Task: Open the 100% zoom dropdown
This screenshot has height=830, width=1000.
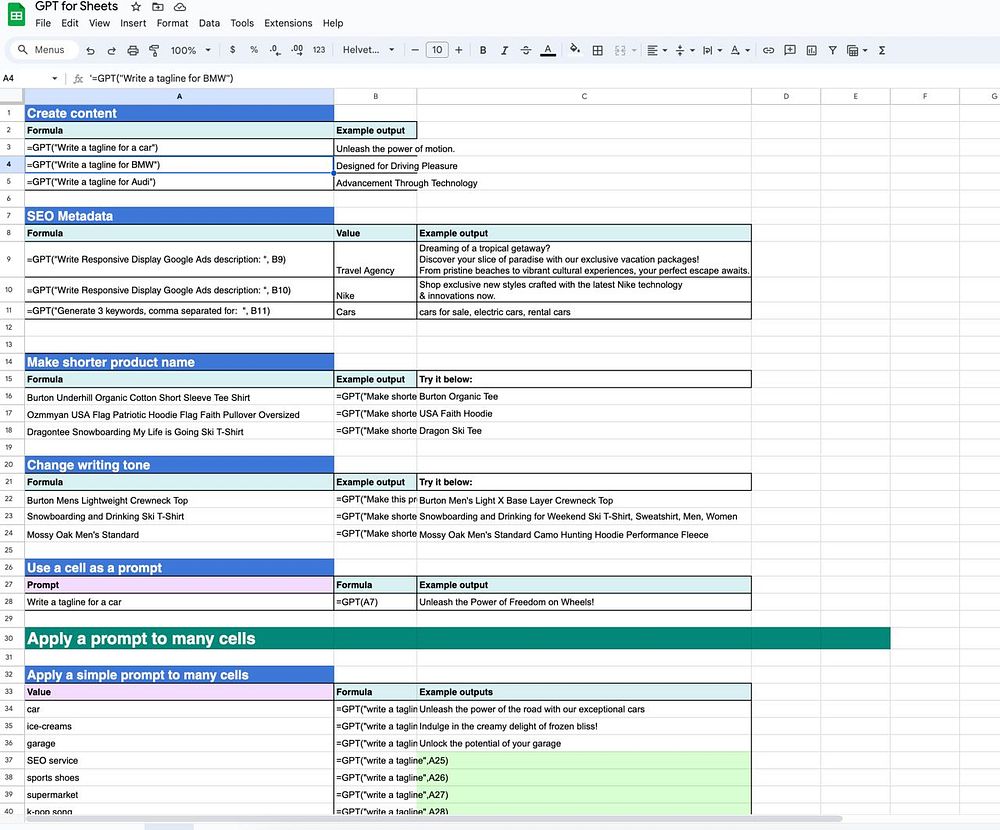Action: point(190,50)
